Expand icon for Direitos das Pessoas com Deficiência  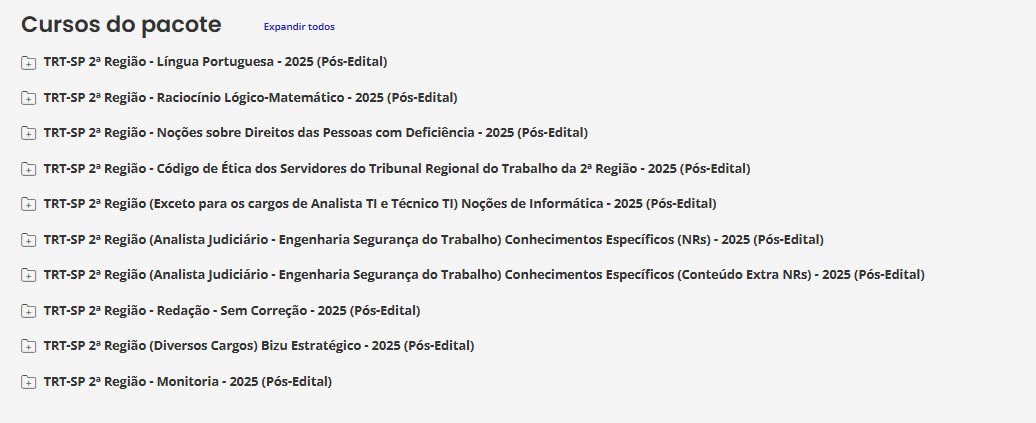[x=28, y=134]
